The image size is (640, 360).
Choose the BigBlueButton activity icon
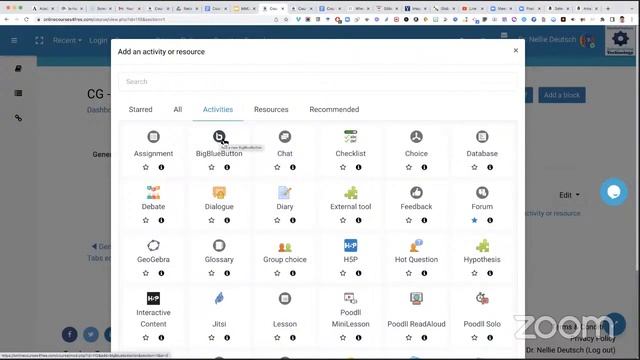(x=219, y=137)
